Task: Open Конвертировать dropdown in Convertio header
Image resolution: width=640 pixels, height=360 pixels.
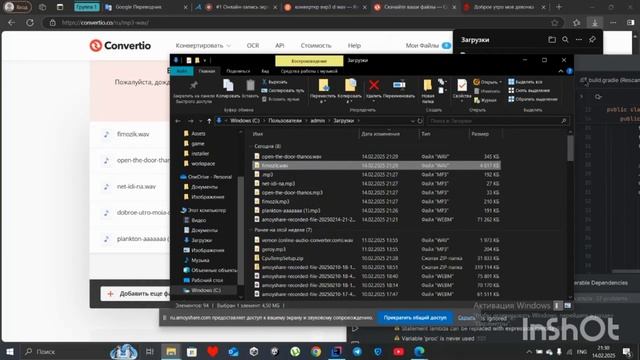Action: [x=203, y=45]
